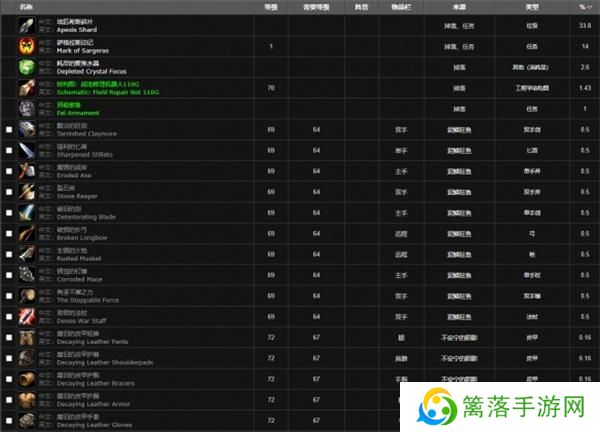This screenshot has width=600, height=432.
Task: Click the Tarnished Claymore item icon
Action: click(27, 129)
